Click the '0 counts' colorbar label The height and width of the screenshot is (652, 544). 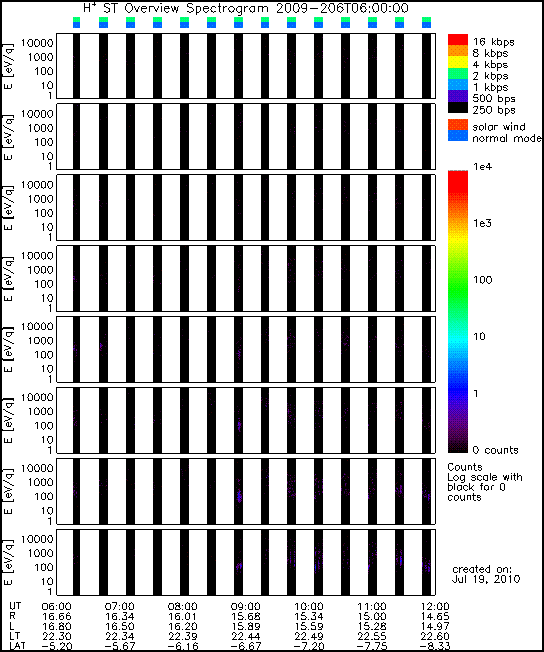495,450
